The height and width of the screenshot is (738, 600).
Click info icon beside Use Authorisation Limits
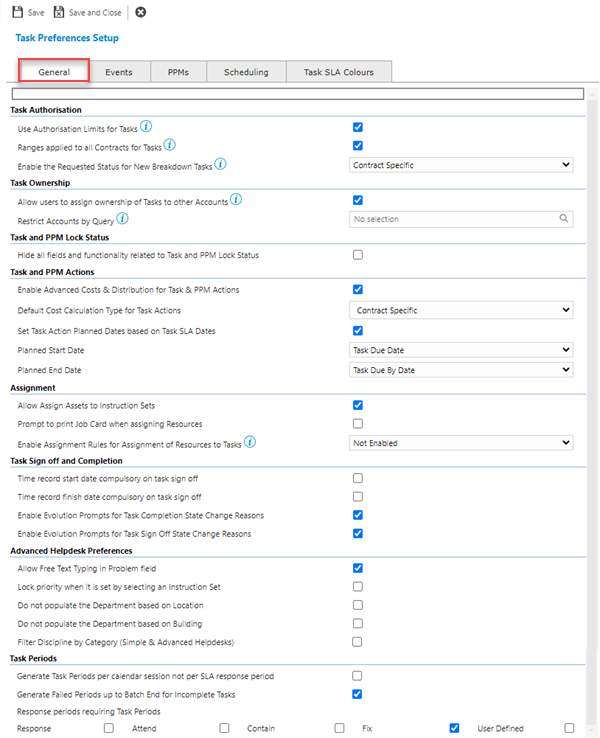[146, 127]
